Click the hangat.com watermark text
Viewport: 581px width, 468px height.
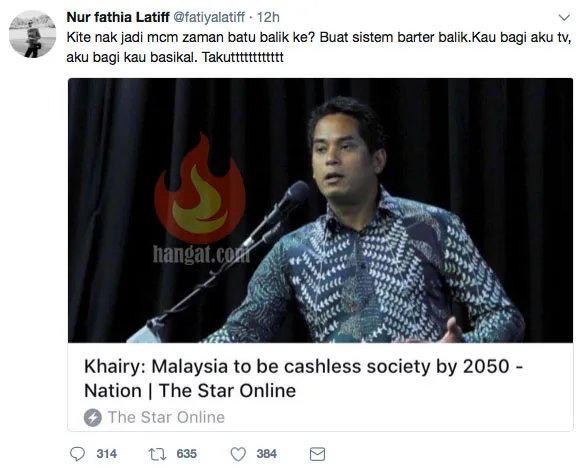[x=201, y=254]
